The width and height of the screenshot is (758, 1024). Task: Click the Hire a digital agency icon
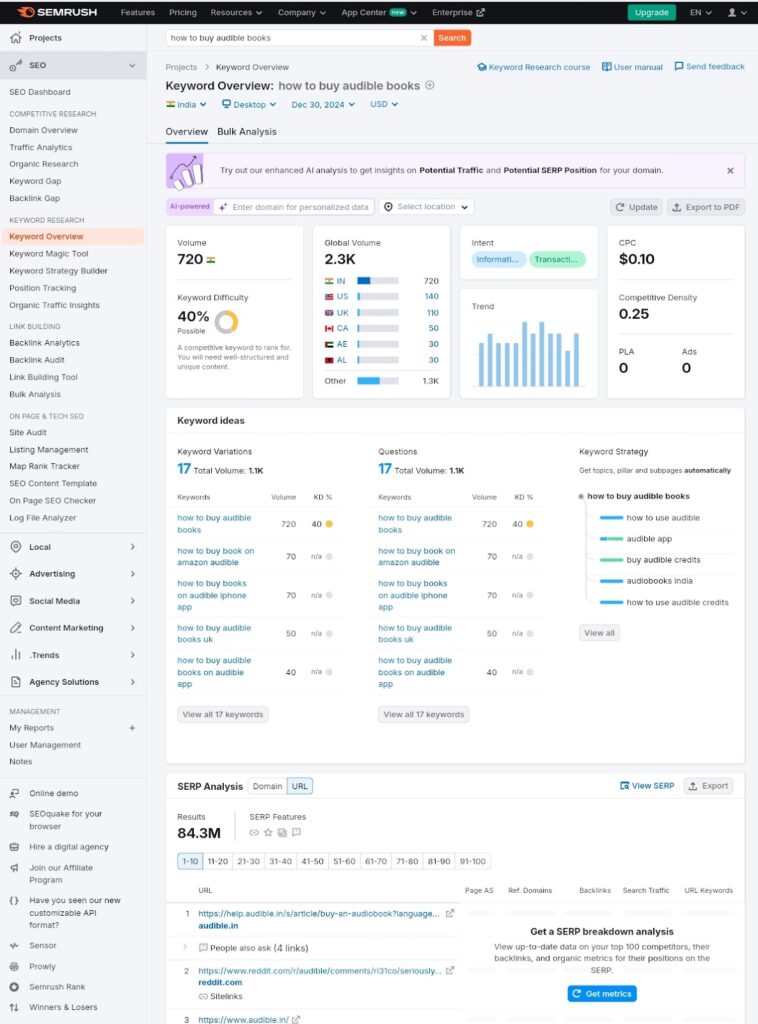[x=14, y=847]
